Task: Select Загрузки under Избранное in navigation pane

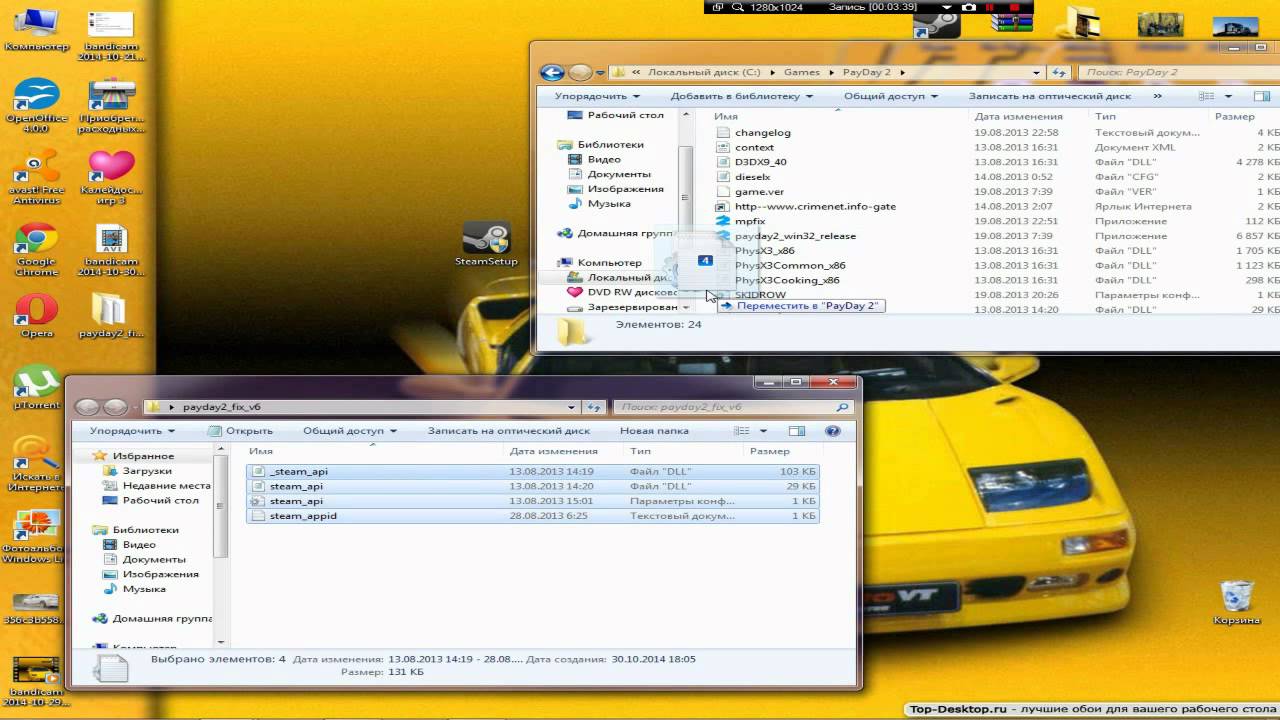Action: (147, 471)
